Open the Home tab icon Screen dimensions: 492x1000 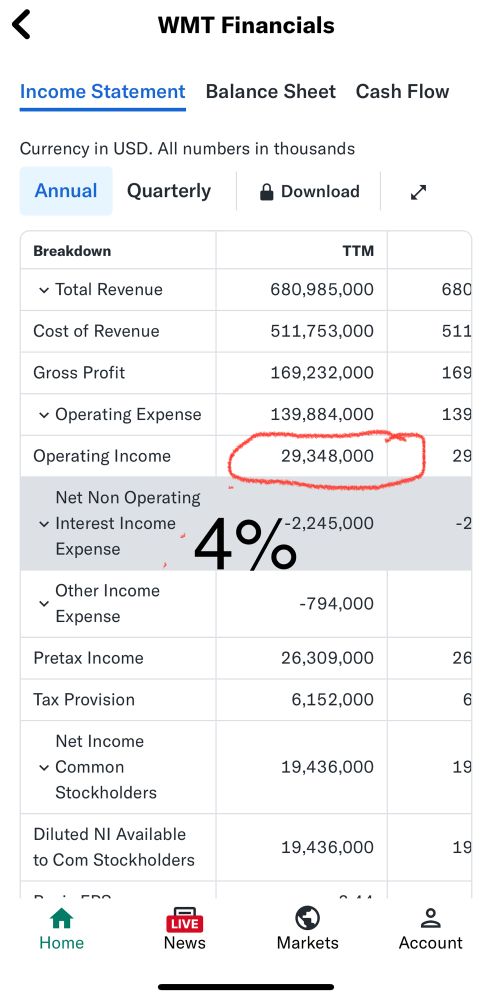click(61, 919)
